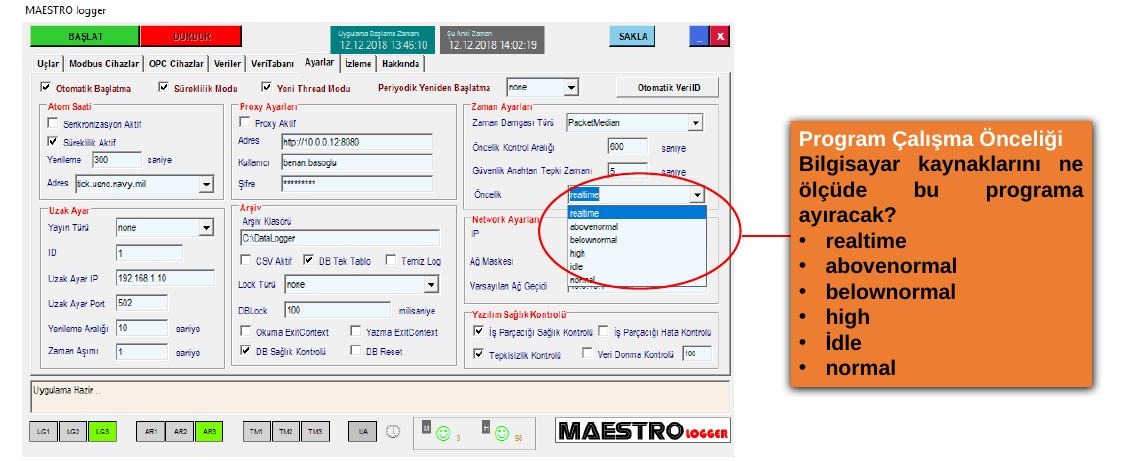1134x461 pixels.
Task: Click the LG2 status indicator
Action: click(x=72, y=431)
